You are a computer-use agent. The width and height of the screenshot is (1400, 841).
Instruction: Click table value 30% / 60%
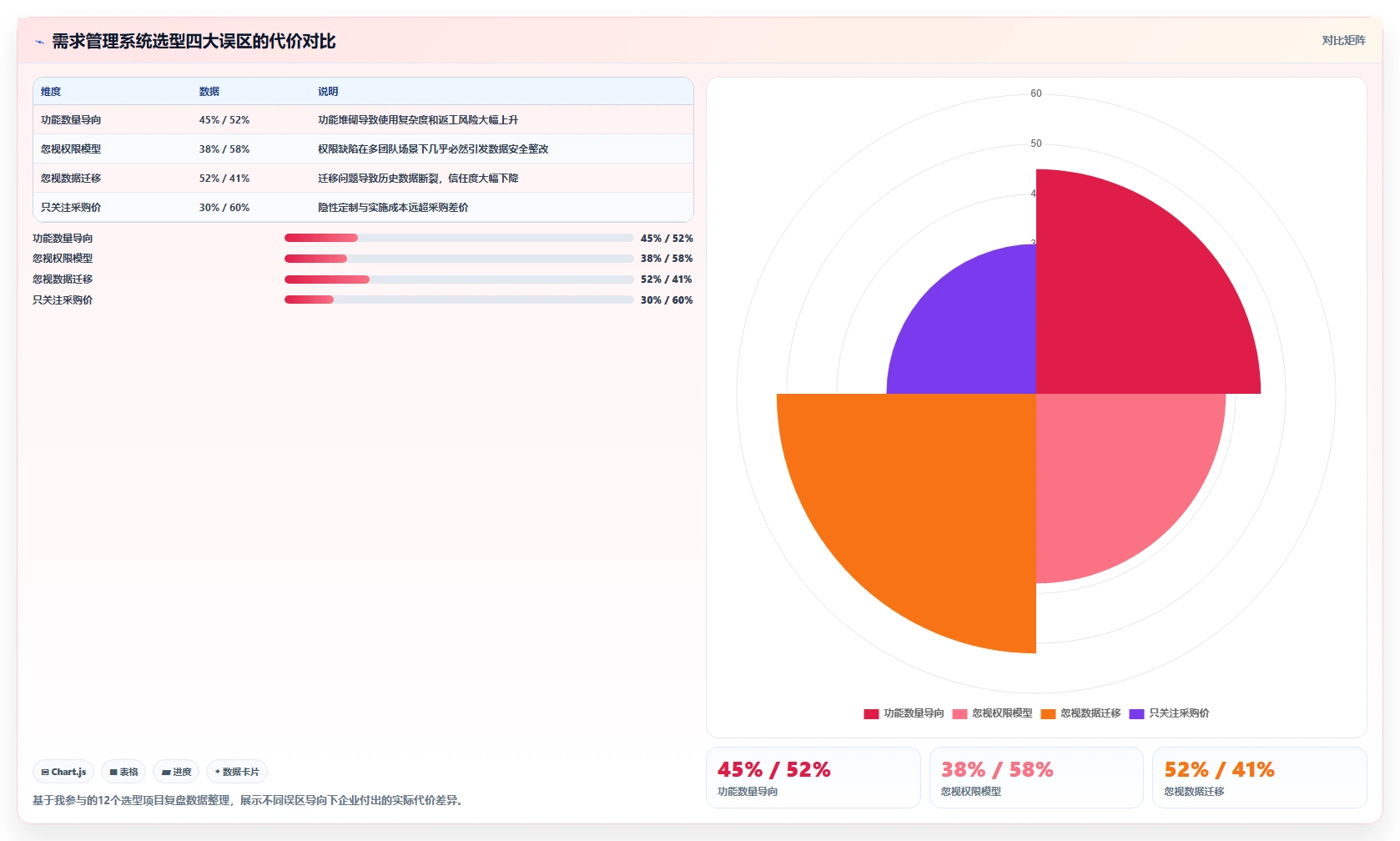click(x=224, y=208)
